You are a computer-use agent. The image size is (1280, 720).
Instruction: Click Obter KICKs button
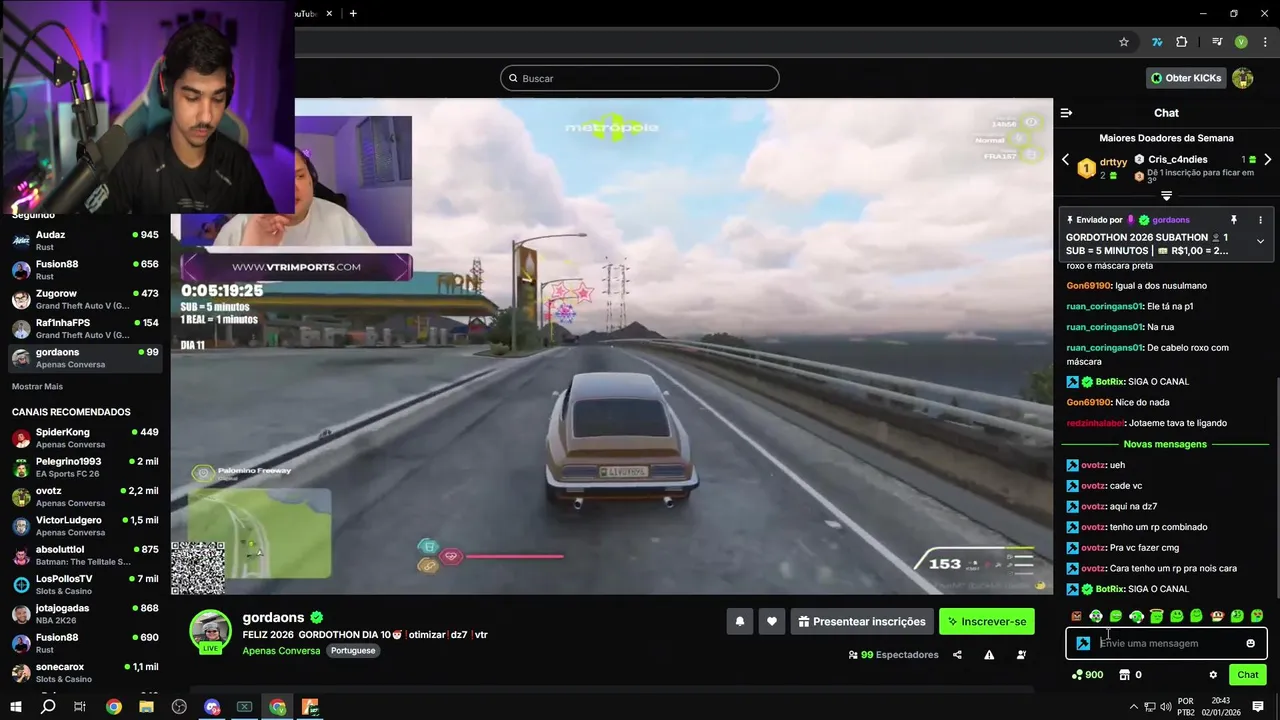[x=1186, y=78]
